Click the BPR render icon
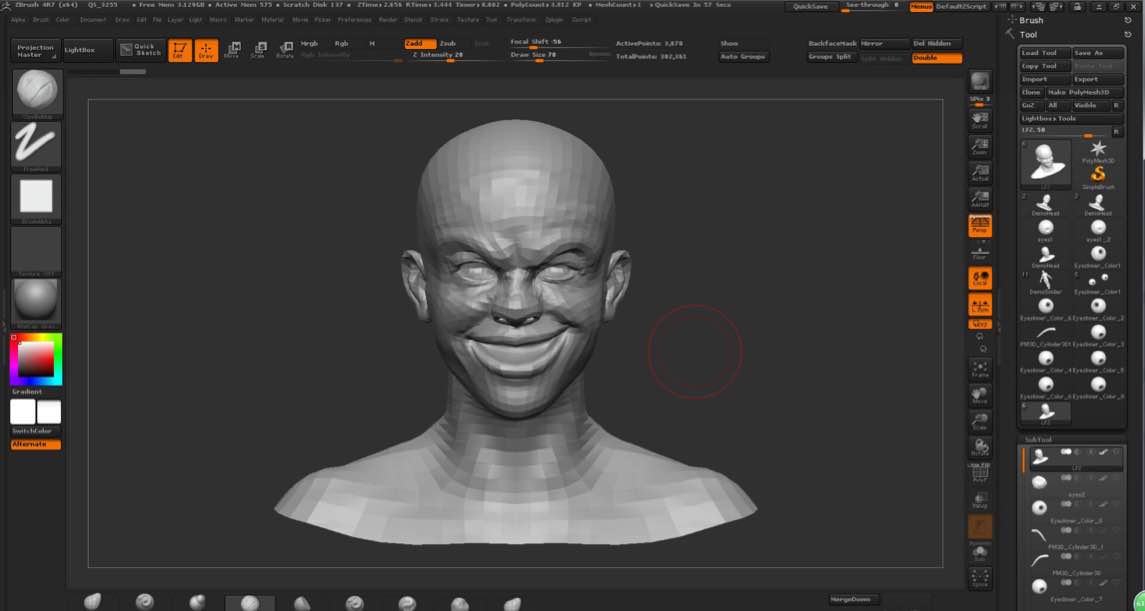Image resolution: width=1145 pixels, height=611 pixels. [980, 82]
